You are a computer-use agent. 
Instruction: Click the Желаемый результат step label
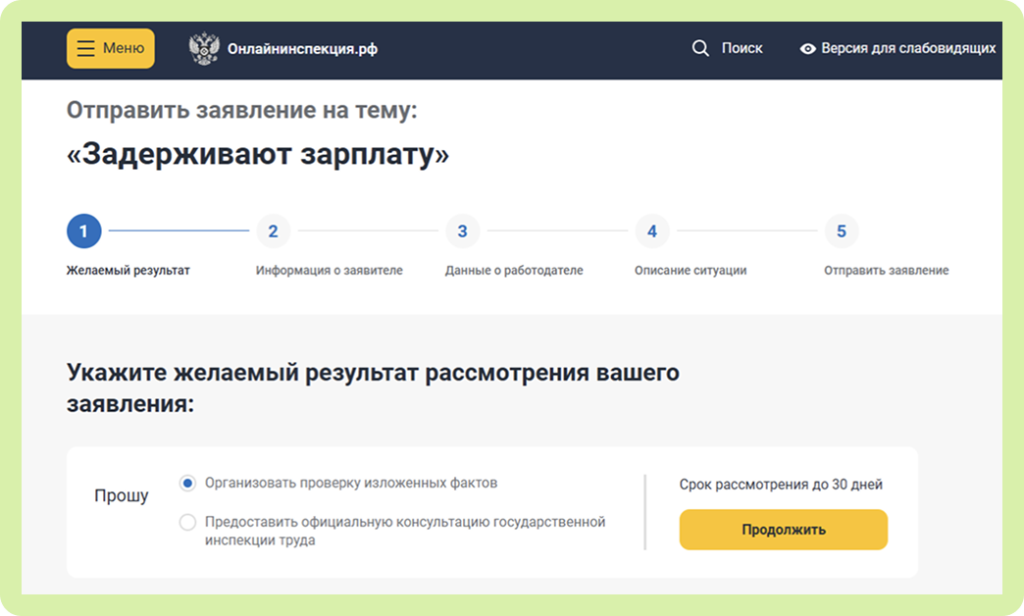(x=128, y=270)
